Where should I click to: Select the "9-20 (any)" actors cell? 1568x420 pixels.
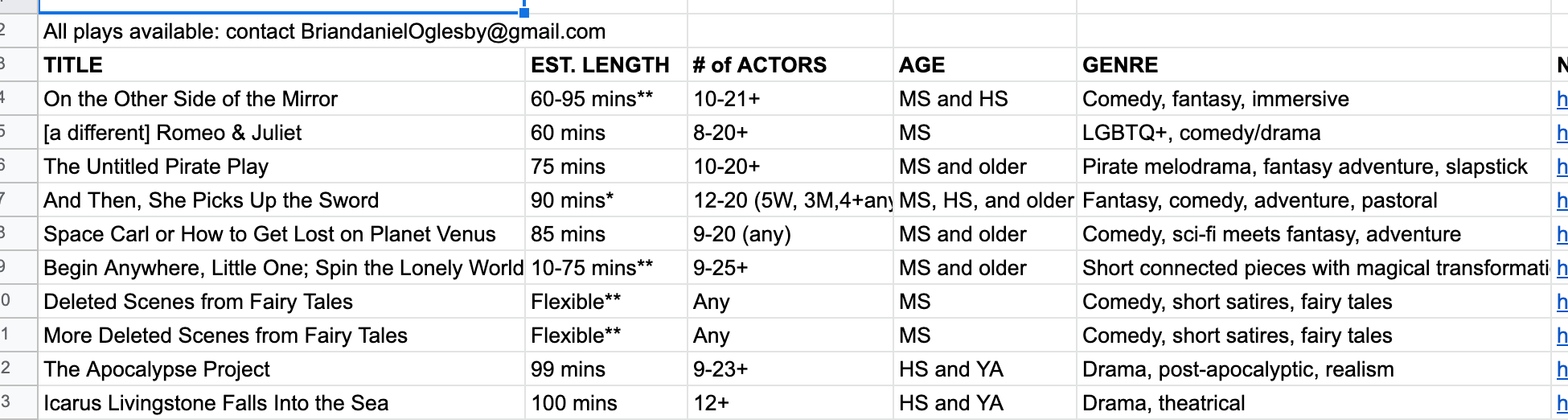(741, 234)
